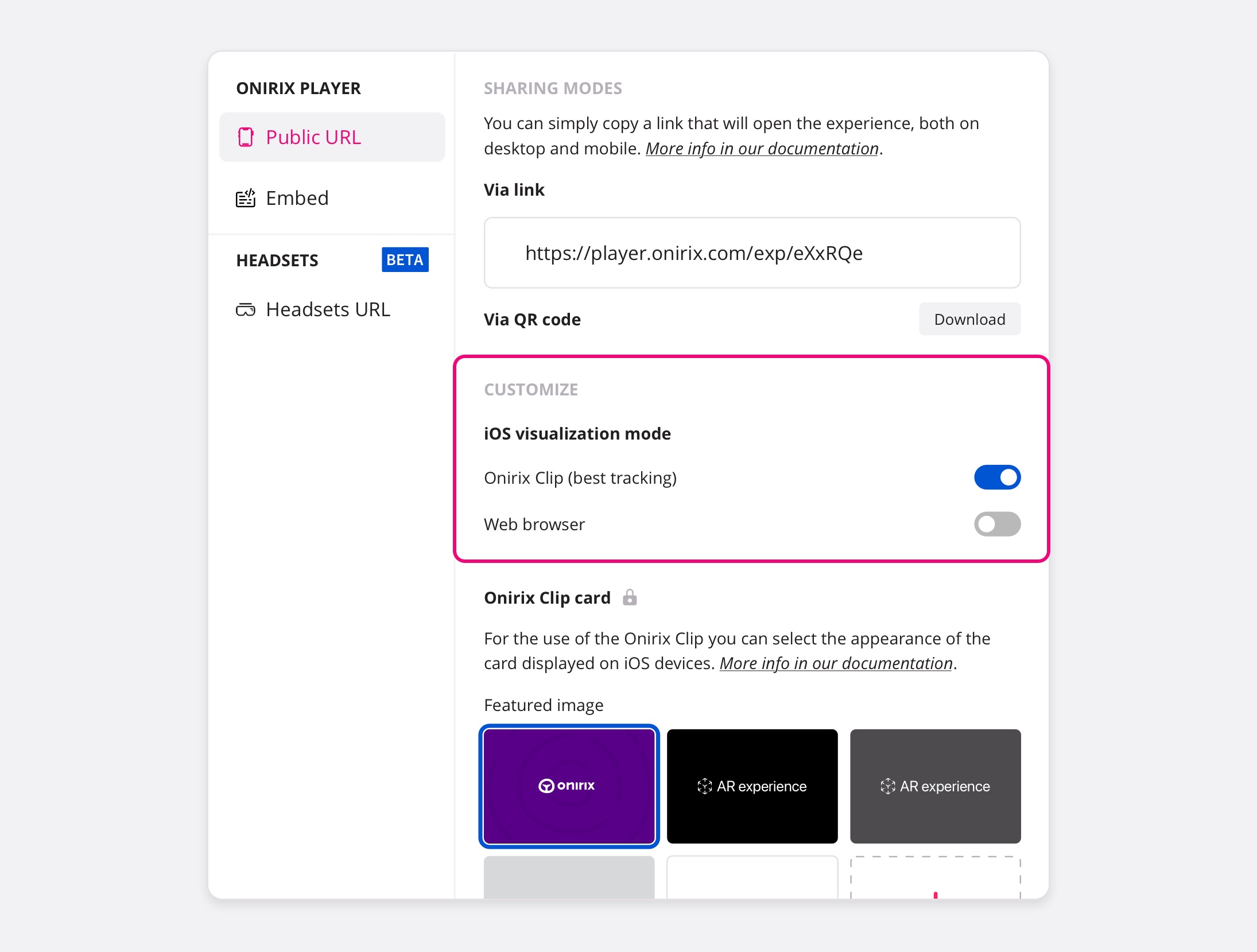Image resolution: width=1257 pixels, height=952 pixels.
Task: Click the Embed code icon
Action: 246,198
